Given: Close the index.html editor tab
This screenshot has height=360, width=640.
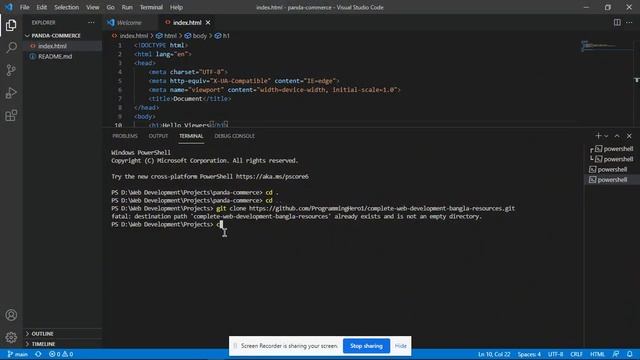Looking at the screenshot, I should tap(208, 22).
